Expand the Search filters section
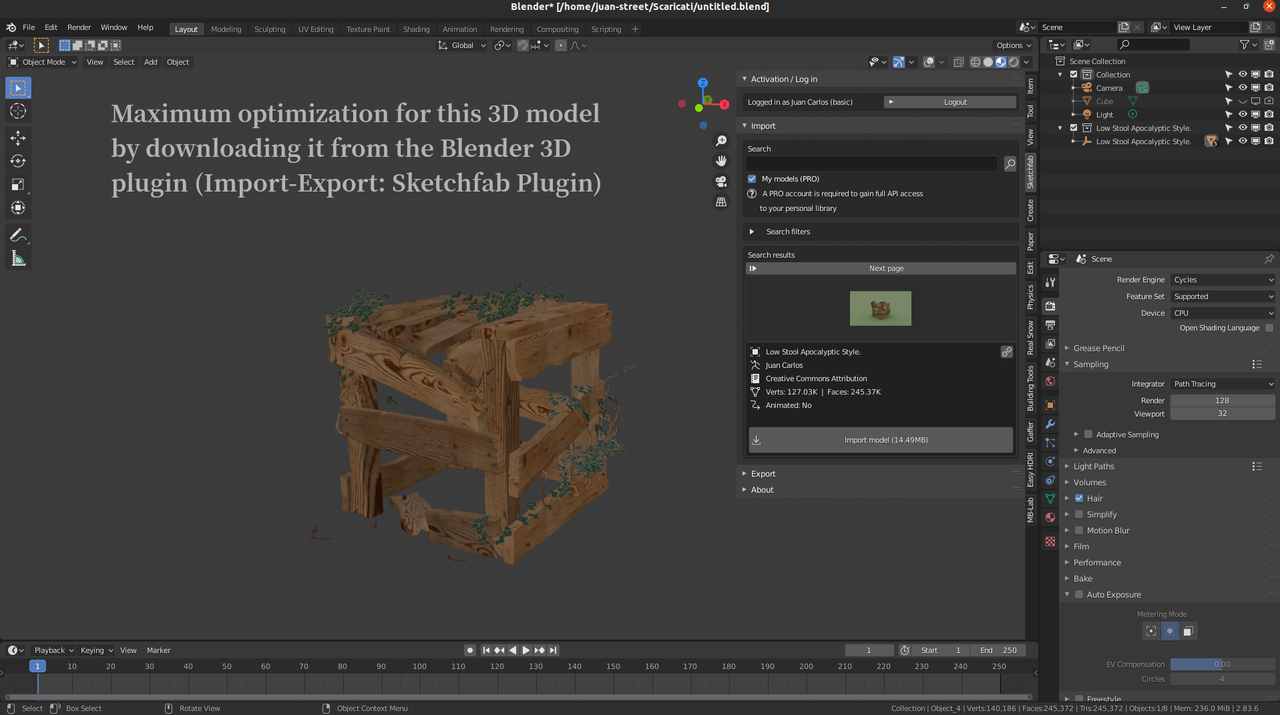This screenshot has height=715, width=1280. click(788, 232)
